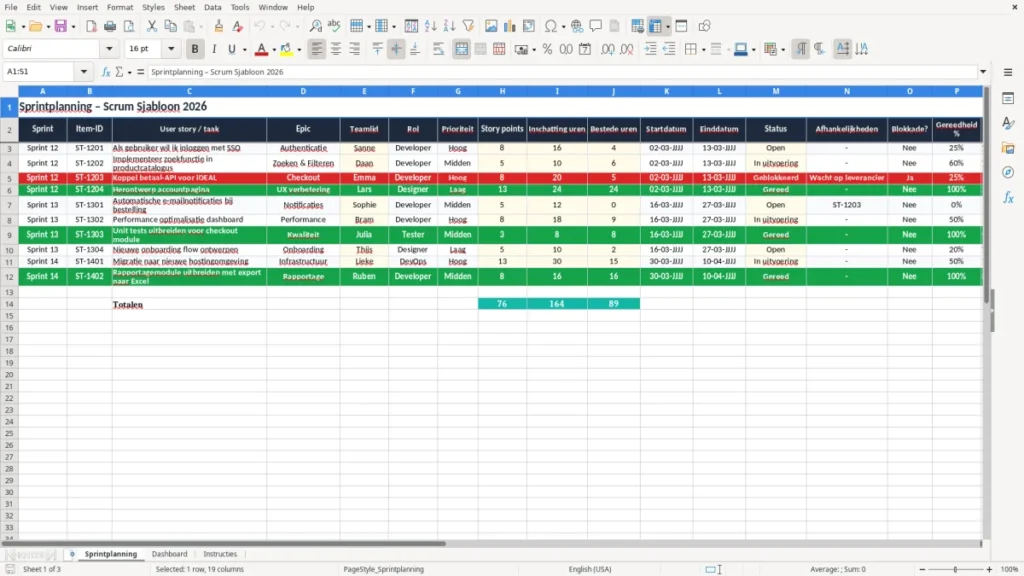Click the Draw Functions shapes icon
The image size is (1024, 576).
point(704,26)
